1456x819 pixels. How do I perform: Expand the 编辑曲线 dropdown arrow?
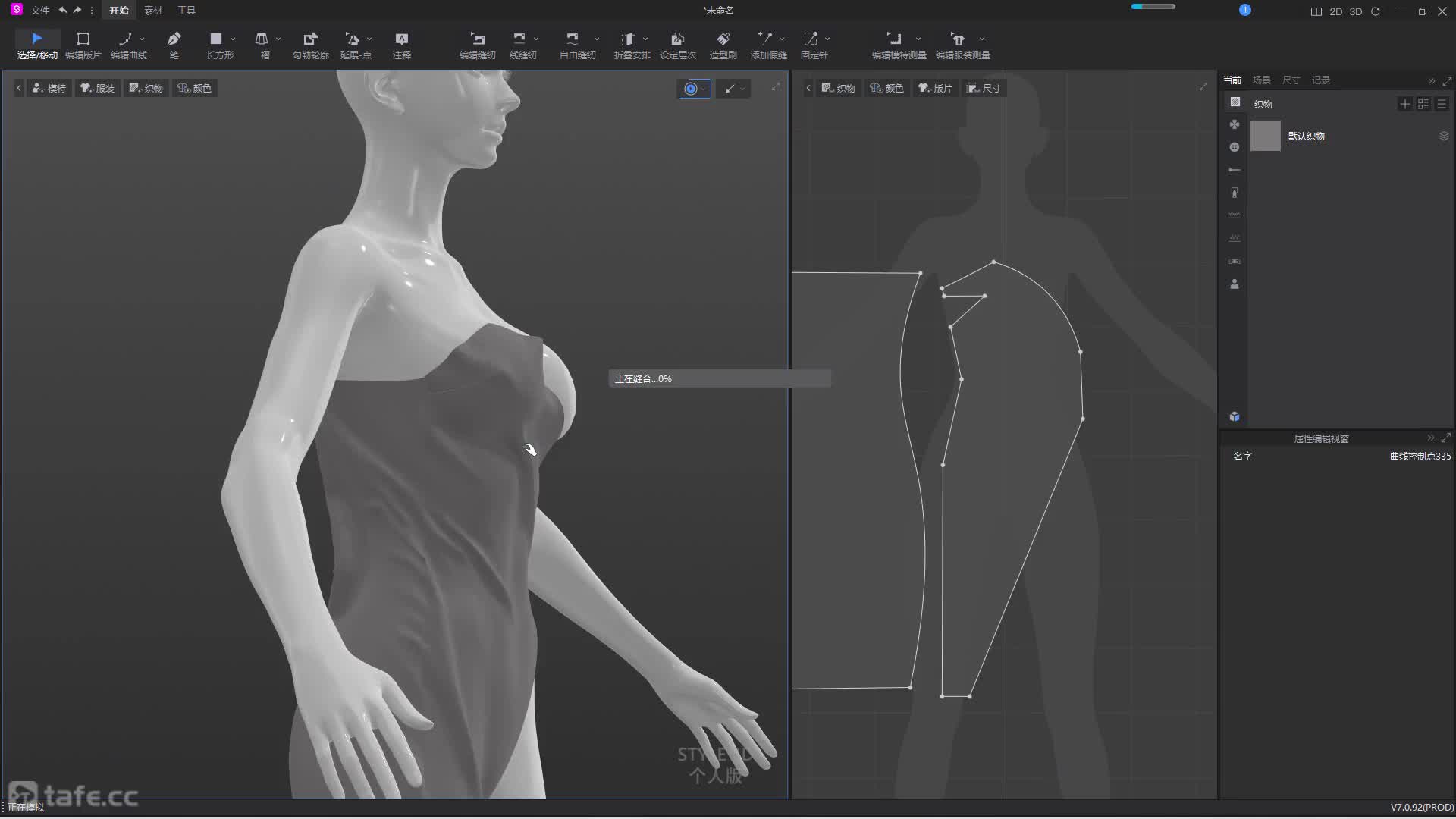pyautogui.click(x=142, y=39)
